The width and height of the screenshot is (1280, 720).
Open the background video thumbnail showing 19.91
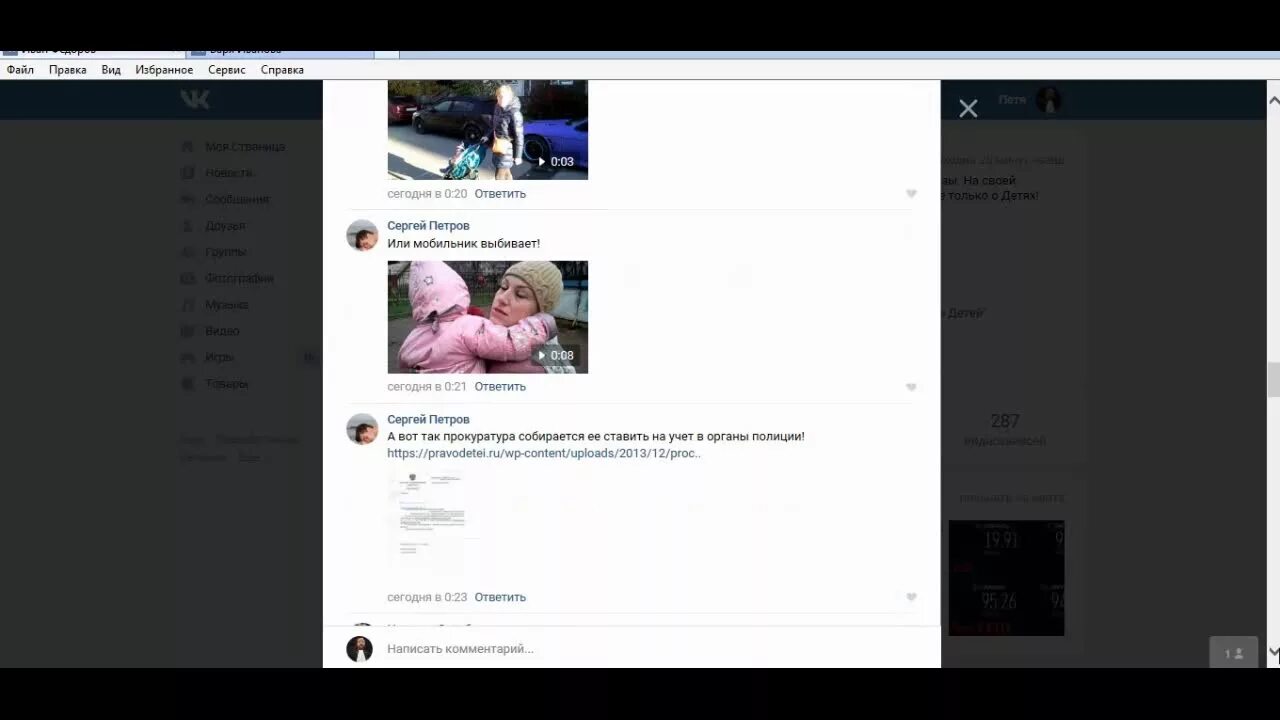[1006, 578]
